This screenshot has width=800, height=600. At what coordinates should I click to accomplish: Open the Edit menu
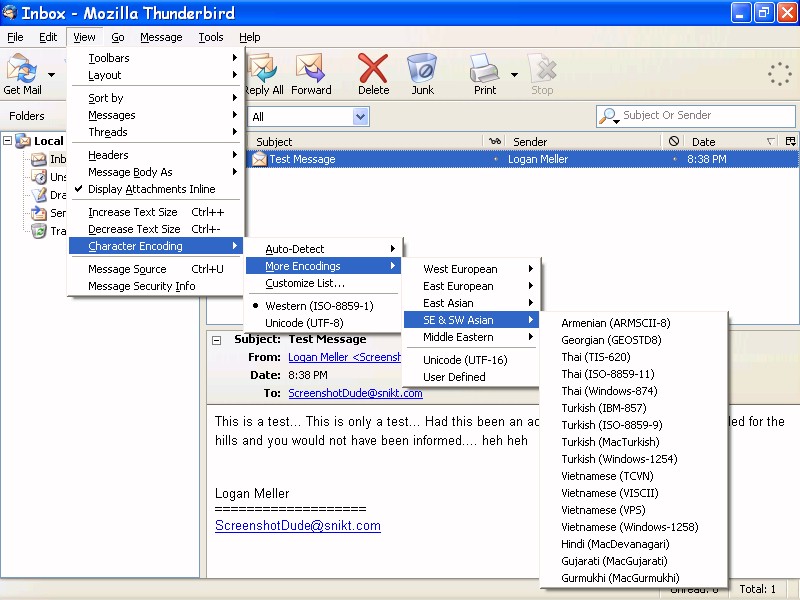click(x=48, y=37)
